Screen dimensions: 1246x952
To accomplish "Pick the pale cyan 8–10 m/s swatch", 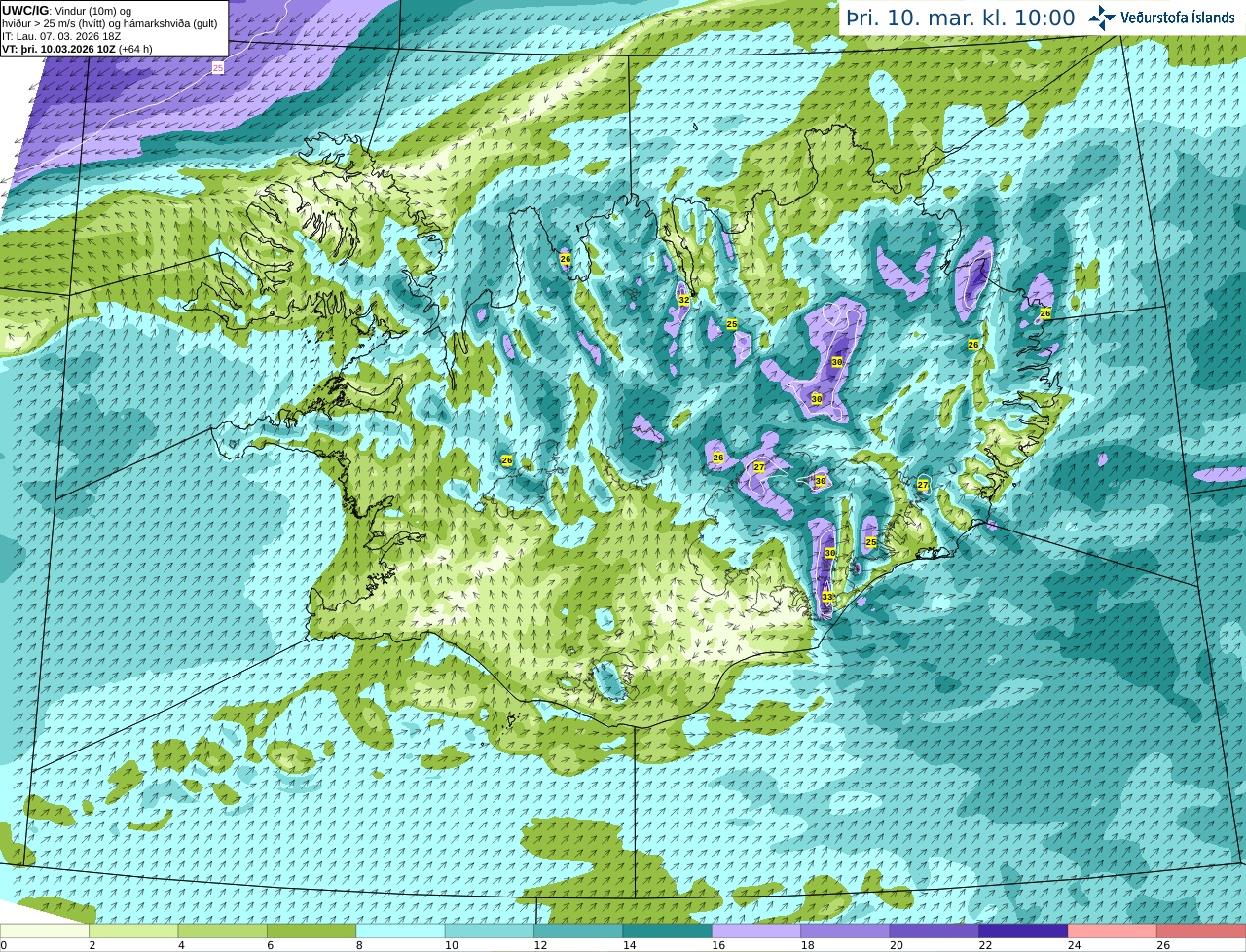I will click(x=400, y=931).
